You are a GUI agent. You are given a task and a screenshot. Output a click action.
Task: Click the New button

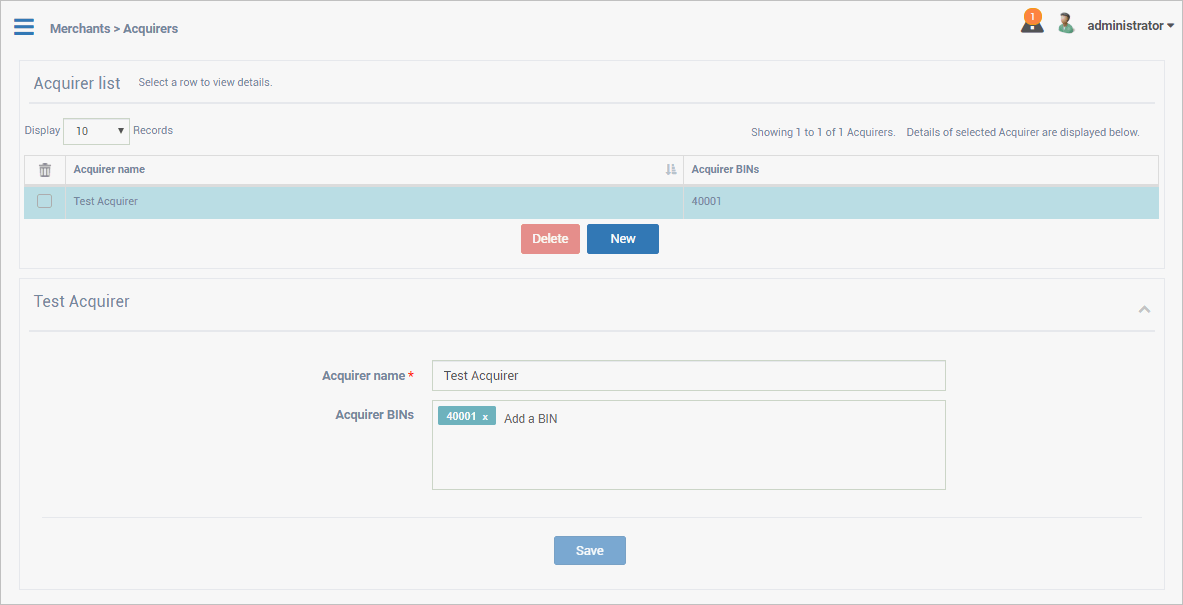[622, 239]
